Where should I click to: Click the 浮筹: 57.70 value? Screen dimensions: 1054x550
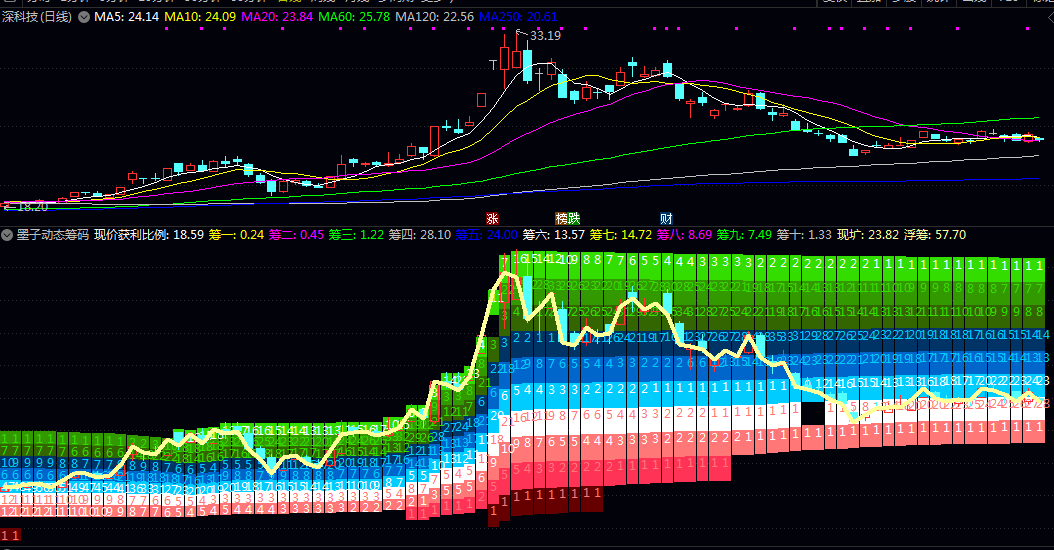(x=934, y=235)
